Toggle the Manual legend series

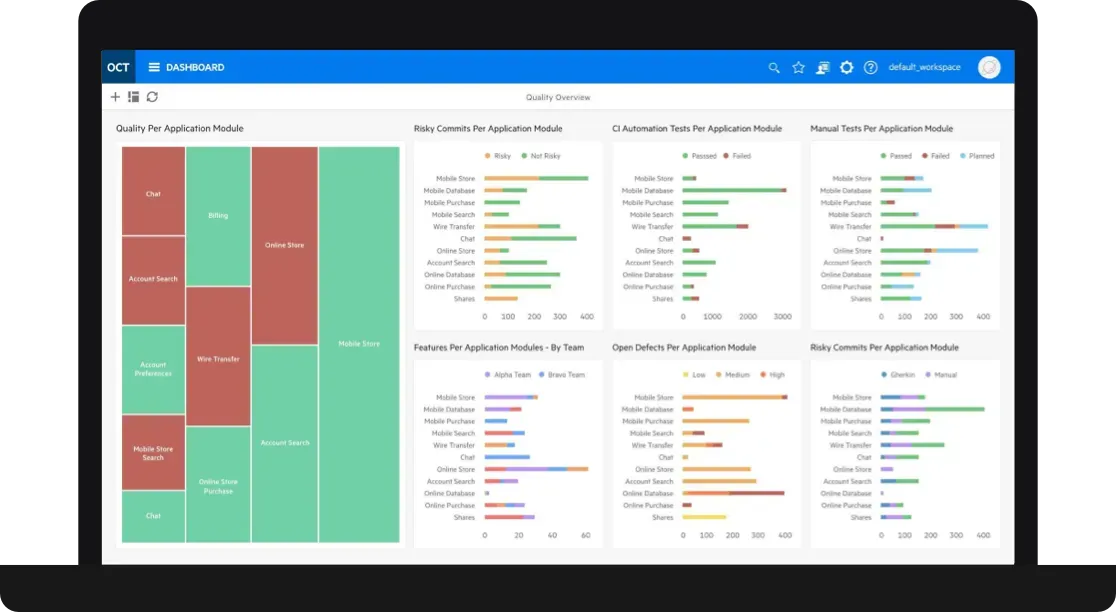941,374
